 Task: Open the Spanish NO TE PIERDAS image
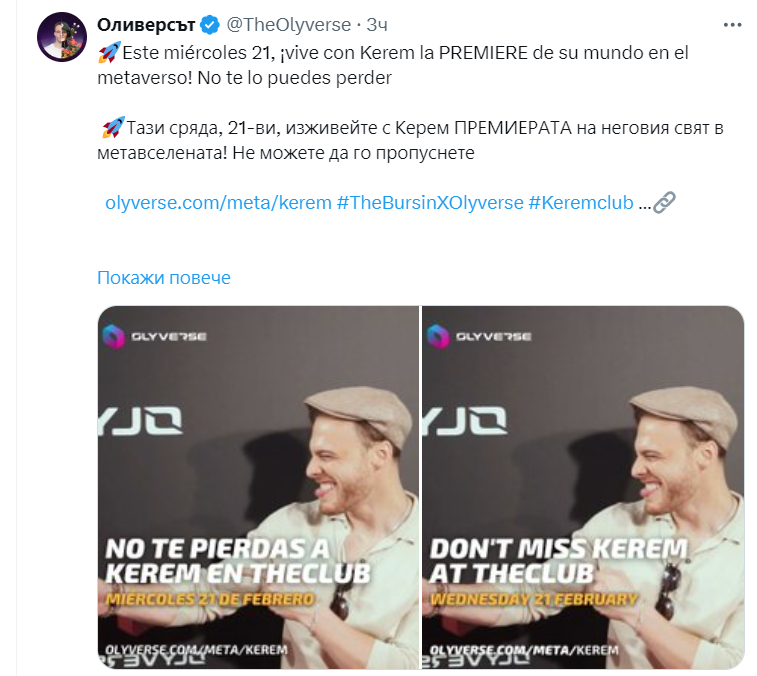tap(258, 487)
